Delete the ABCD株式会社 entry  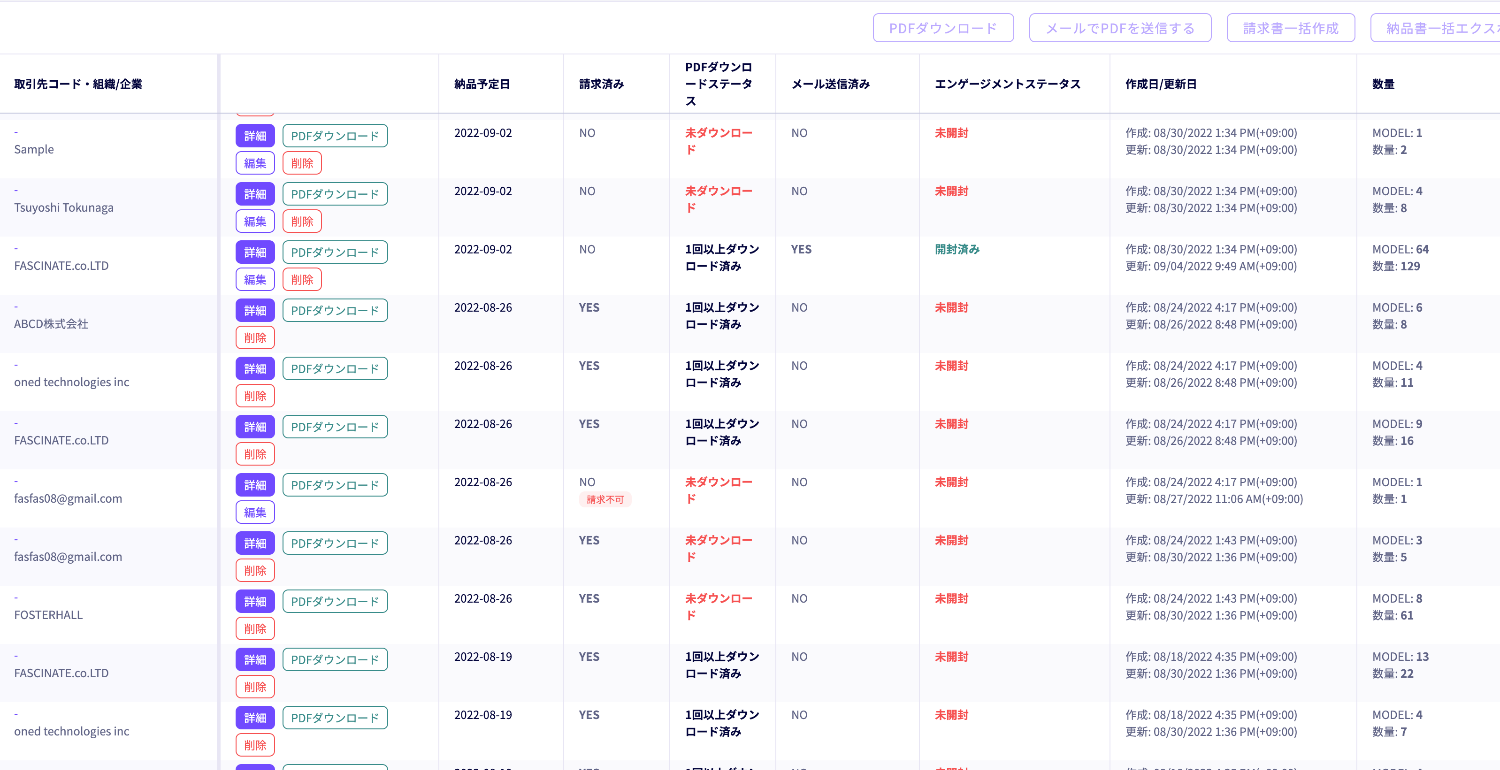255,337
